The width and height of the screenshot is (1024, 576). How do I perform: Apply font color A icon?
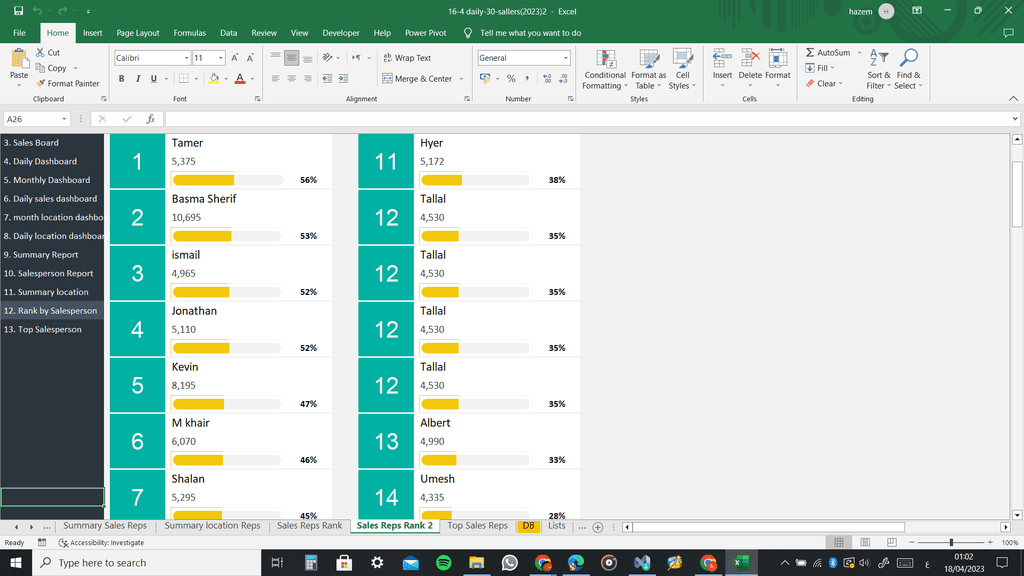(240, 79)
